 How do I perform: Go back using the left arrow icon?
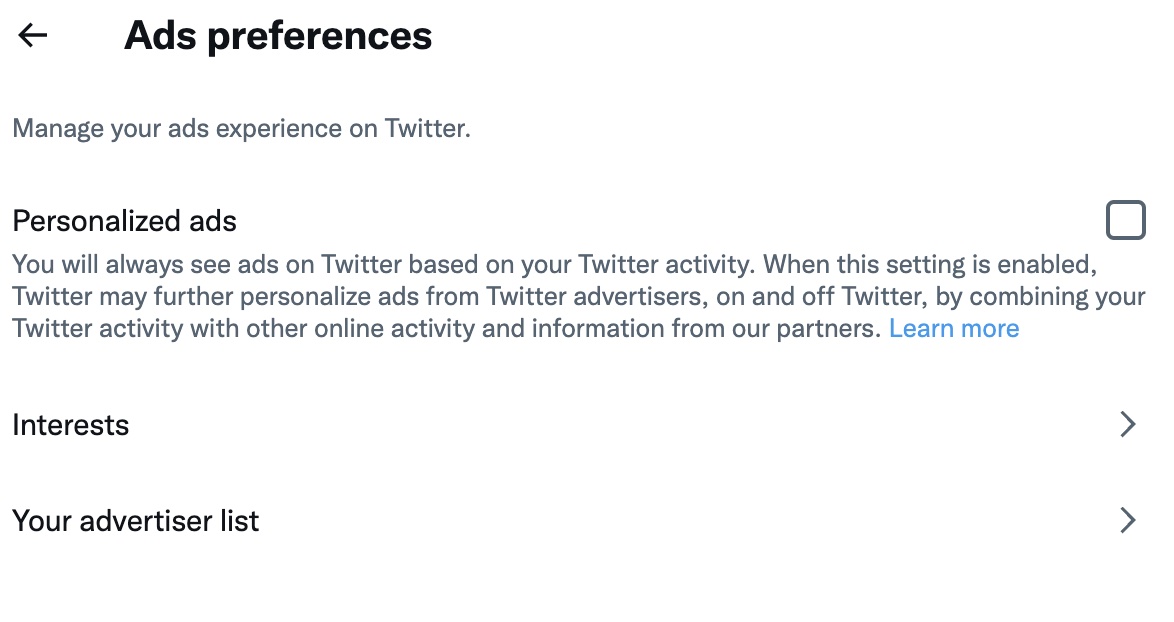[33, 36]
